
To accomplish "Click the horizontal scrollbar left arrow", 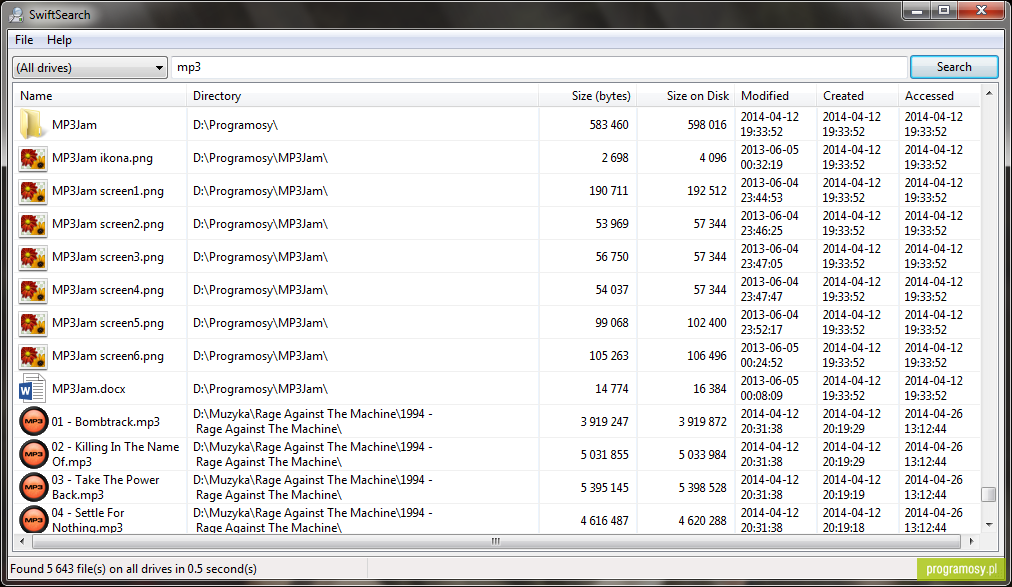I will (x=23, y=541).
